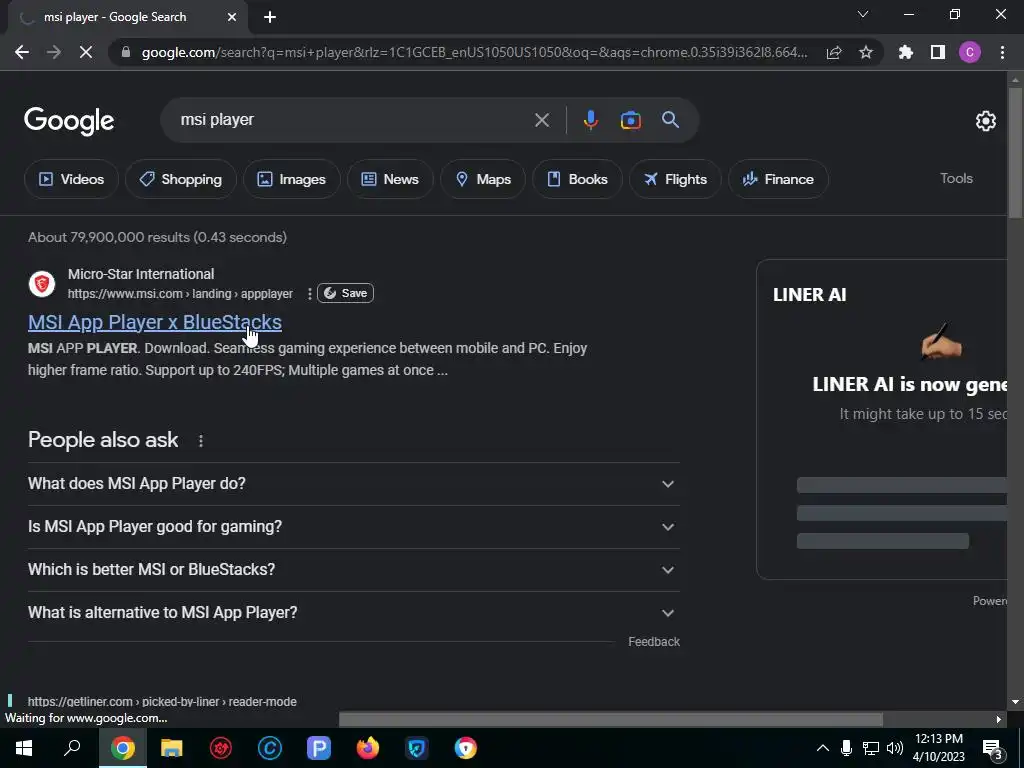Select the Images filter
This screenshot has width=1024, height=768.
coord(292,179)
